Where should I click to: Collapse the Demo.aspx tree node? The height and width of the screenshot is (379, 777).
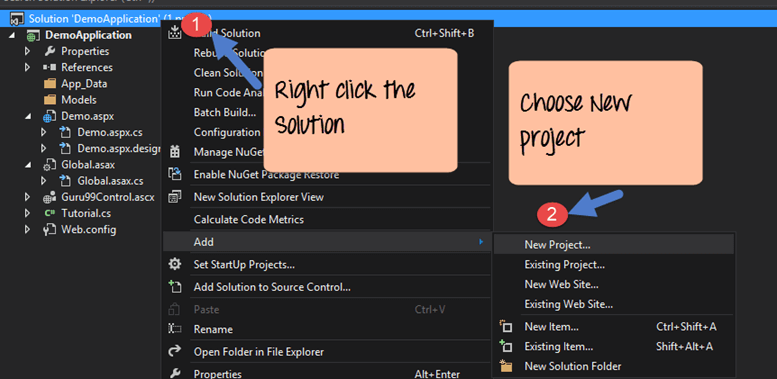coord(28,116)
